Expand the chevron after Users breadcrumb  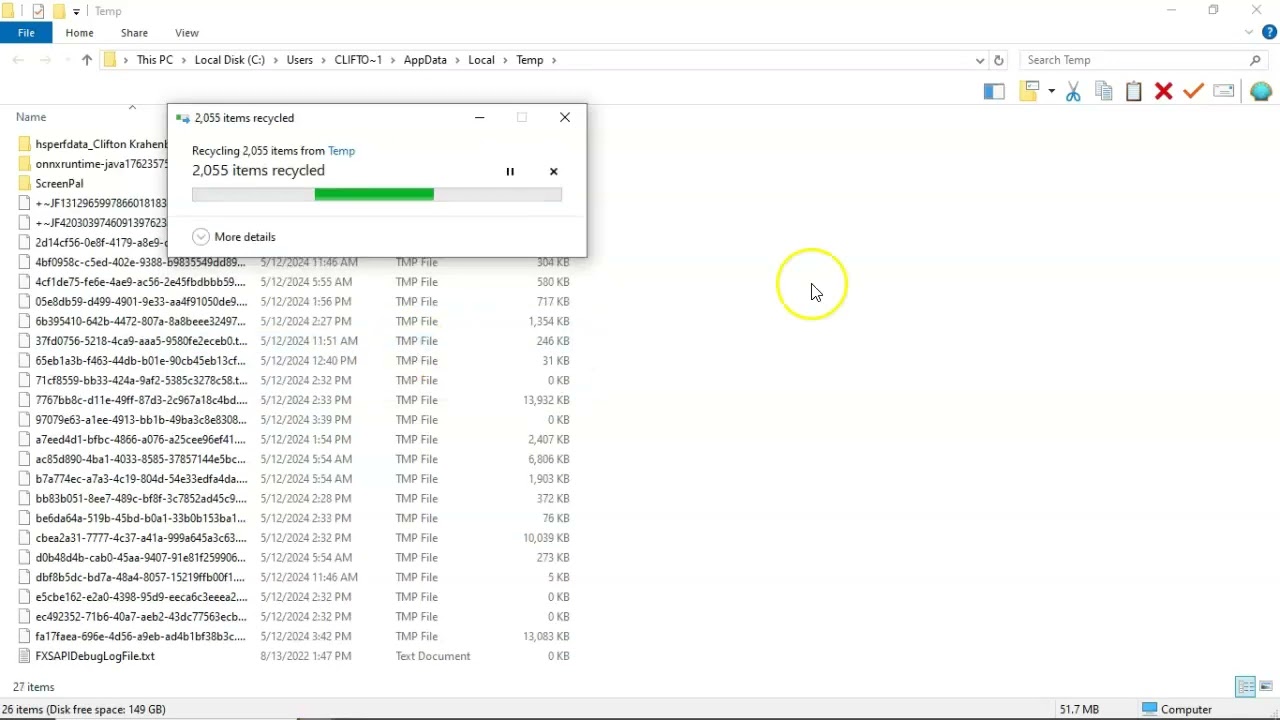[x=323, y=60]
